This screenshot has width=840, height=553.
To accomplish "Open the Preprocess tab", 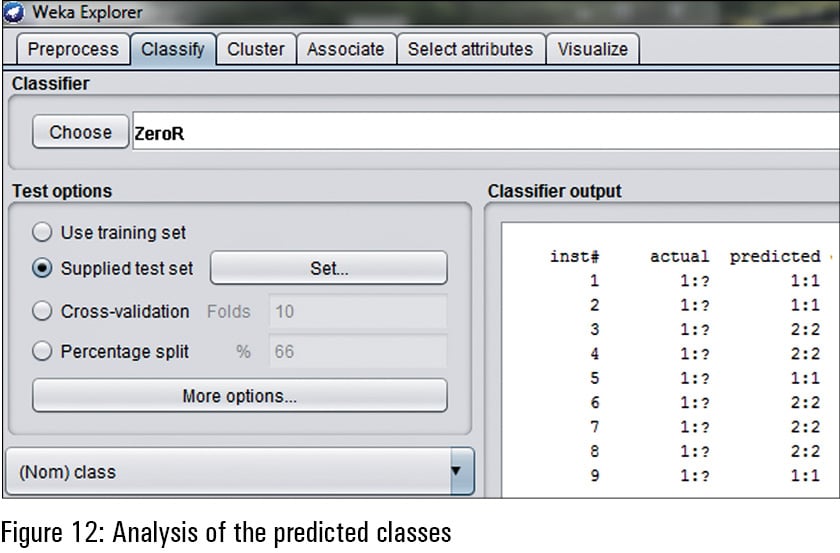I will point(72,49).
